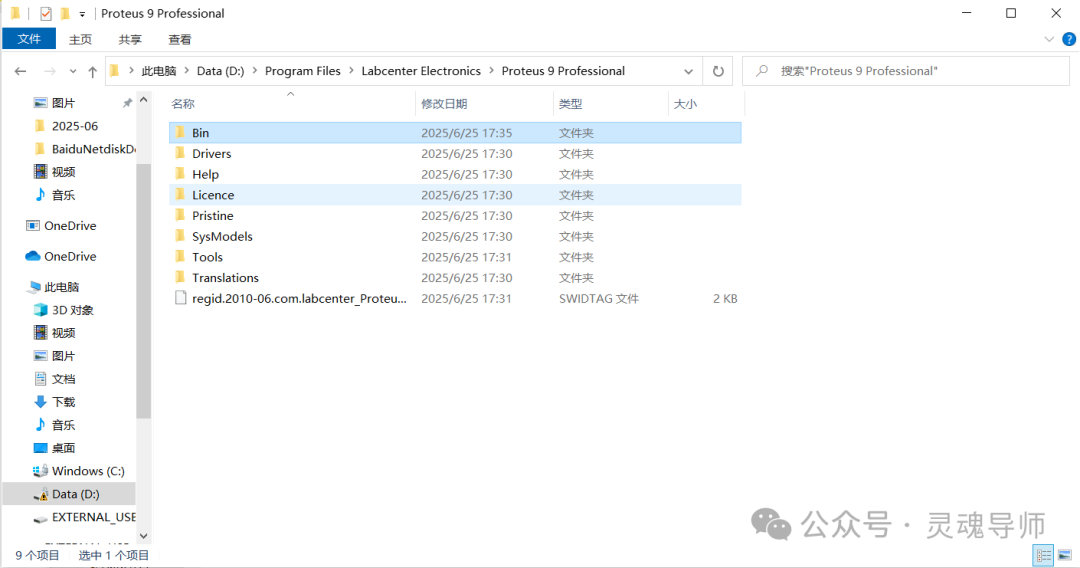This screenshot has height=568, width=1080.
Task: Click the search Proteus 9 Professional box
Action: click(905, 71)
